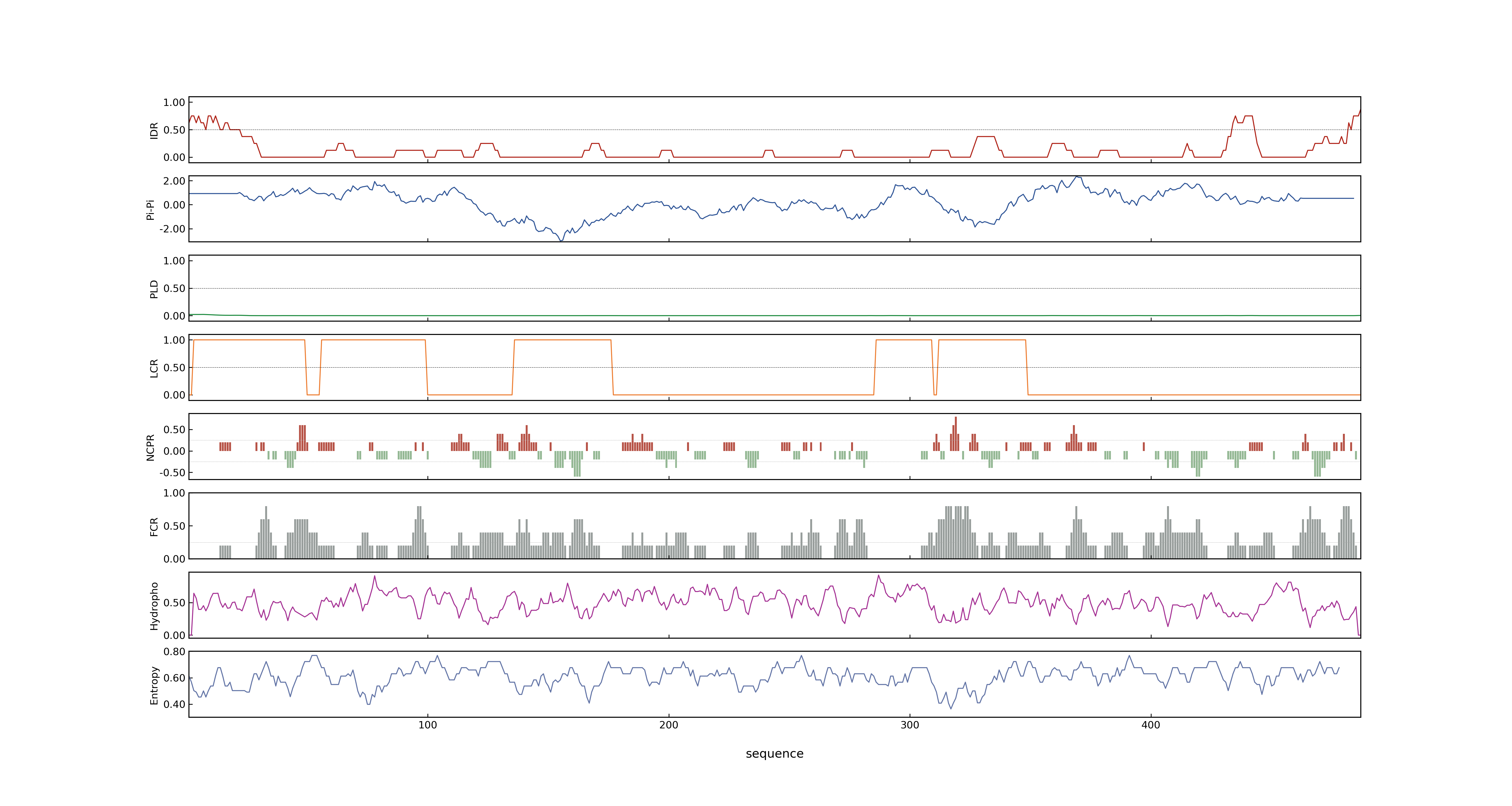This screenshot has height=806, width=1512.
Task: Click the -2.00 tick on Pi-Pi axis
Action: tap(172, 229)
